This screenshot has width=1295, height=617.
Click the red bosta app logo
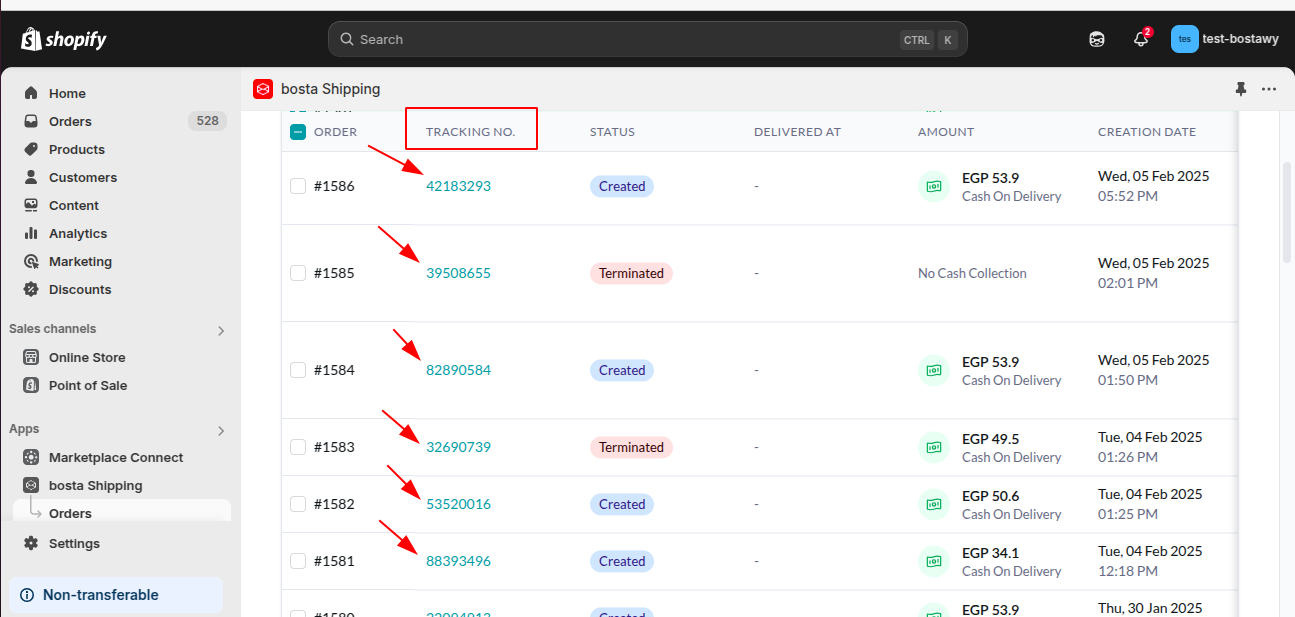click(263, 89)
